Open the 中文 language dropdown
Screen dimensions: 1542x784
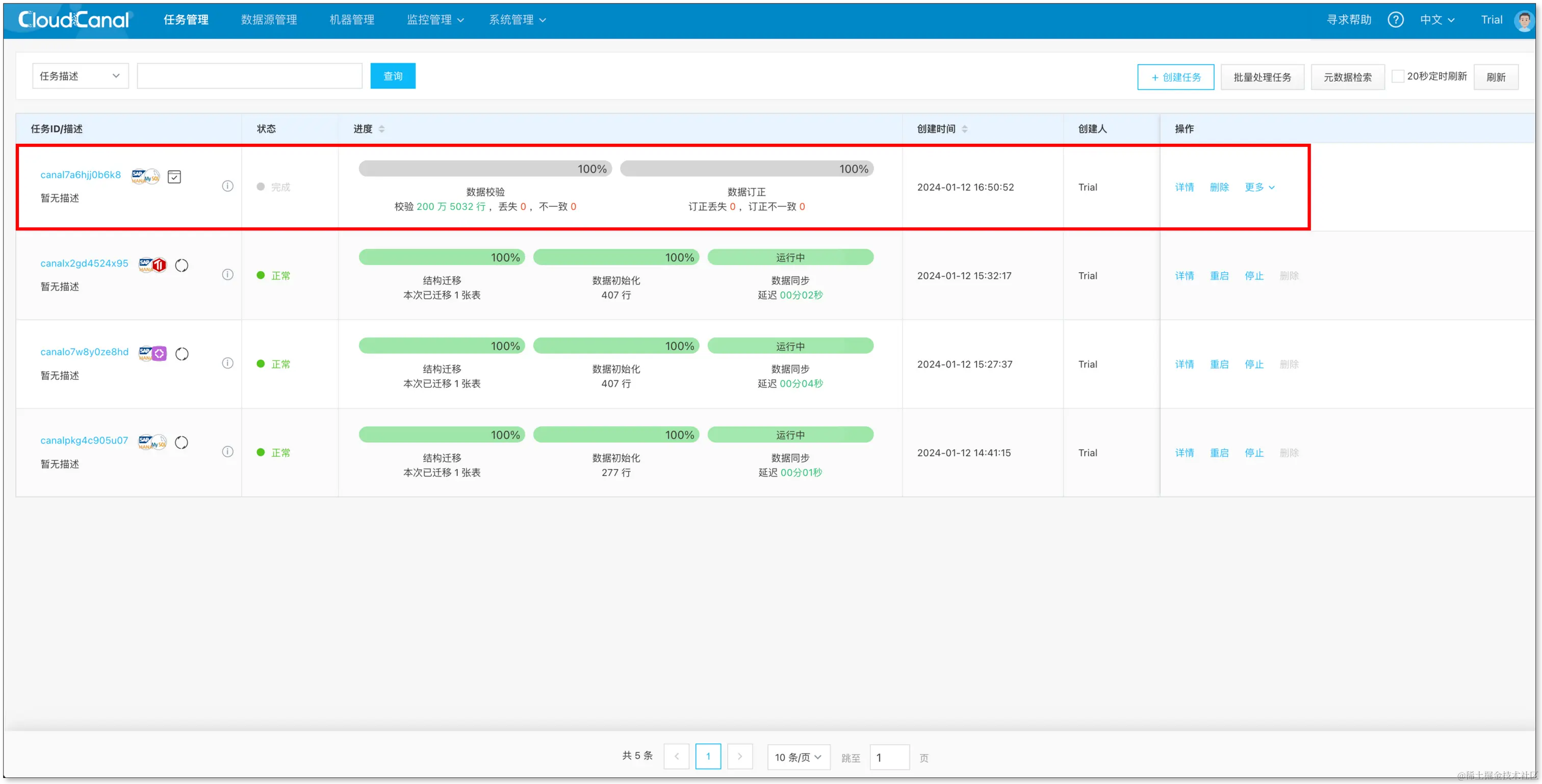click(x=1437, y=20)
